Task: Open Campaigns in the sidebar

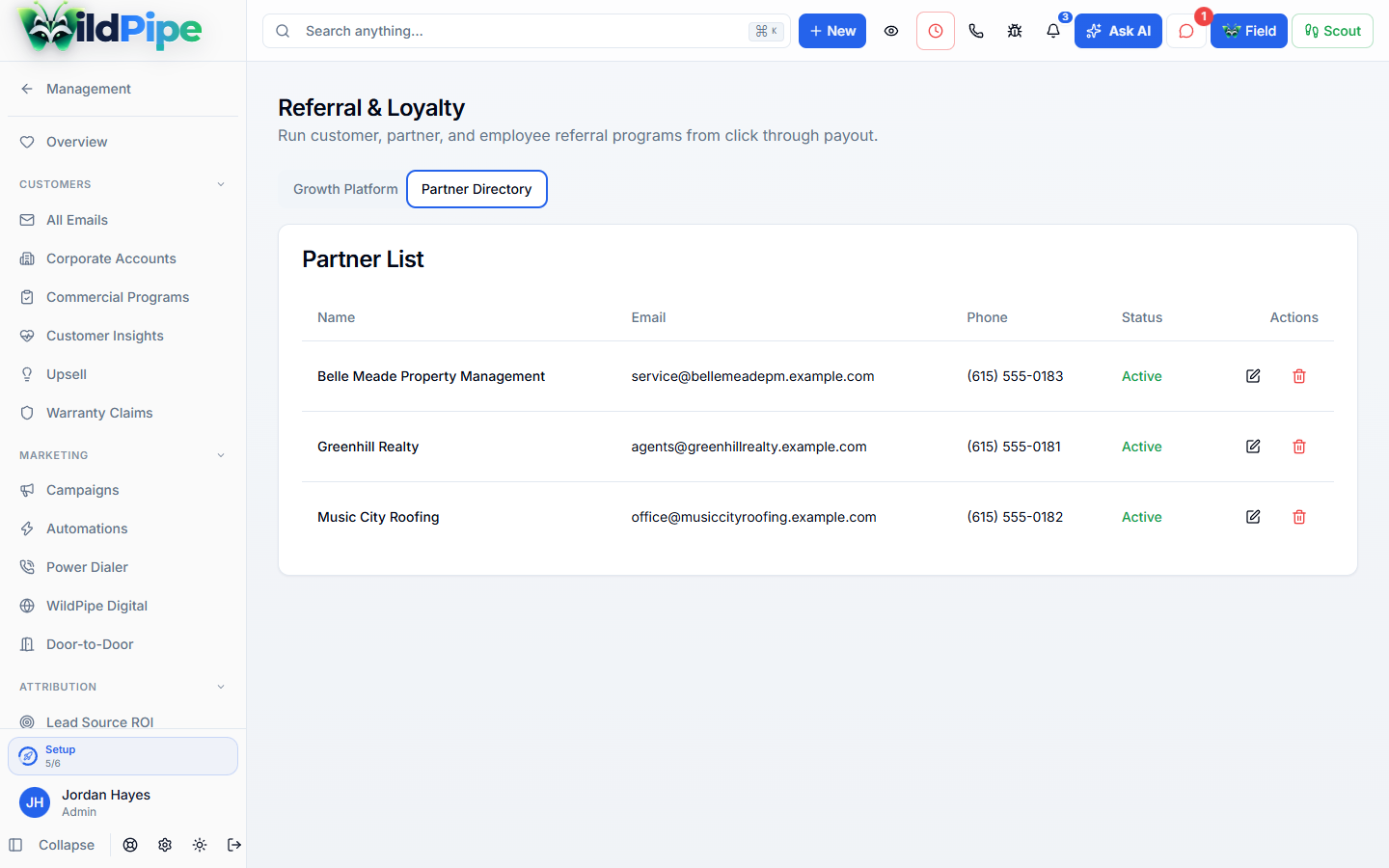Action: click(123, 490)
